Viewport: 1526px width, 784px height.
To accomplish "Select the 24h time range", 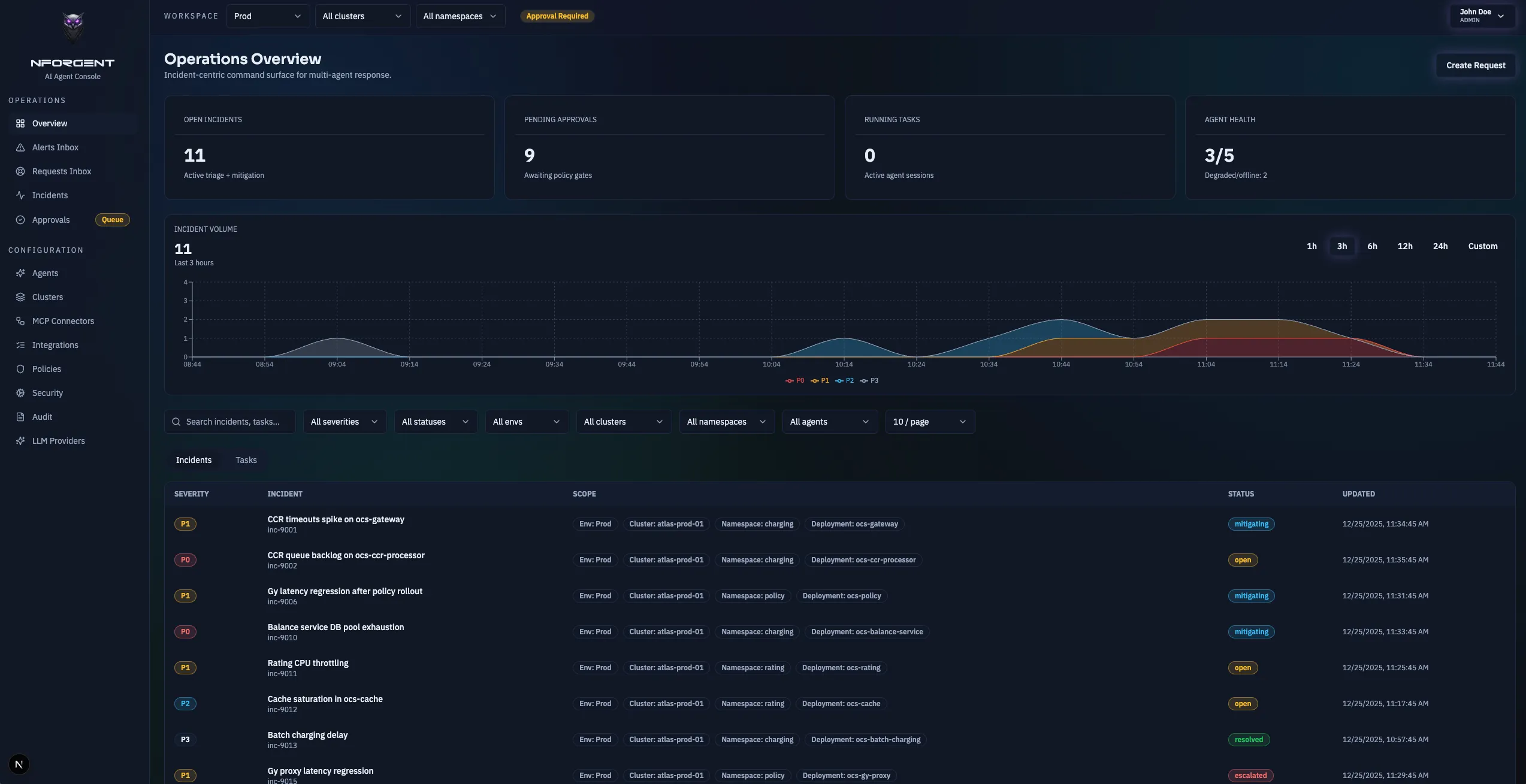I will pyautogui.click(x=1441, y=246).
